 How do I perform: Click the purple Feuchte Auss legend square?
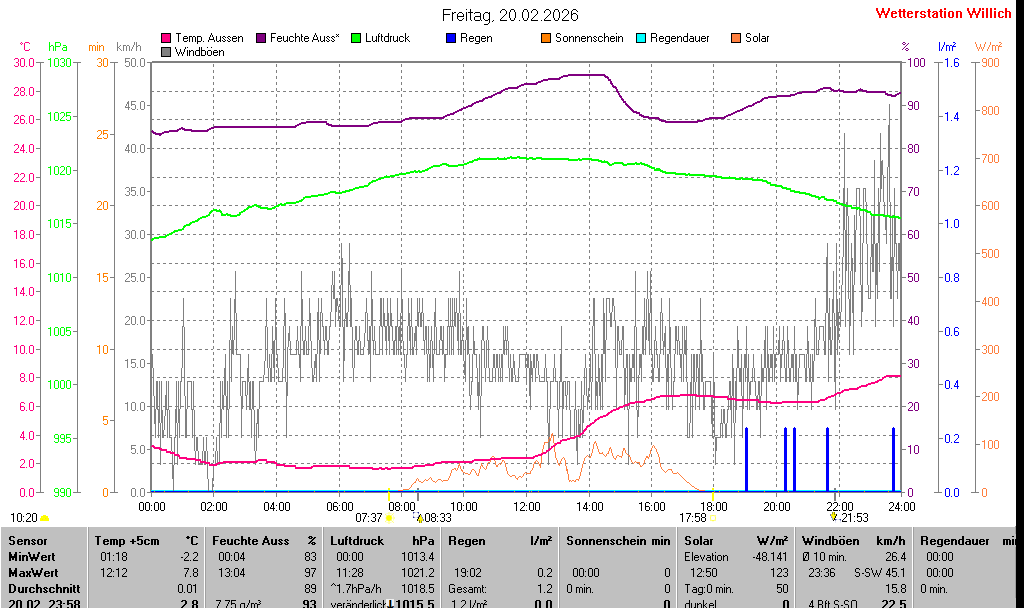(x=262, y=38)
